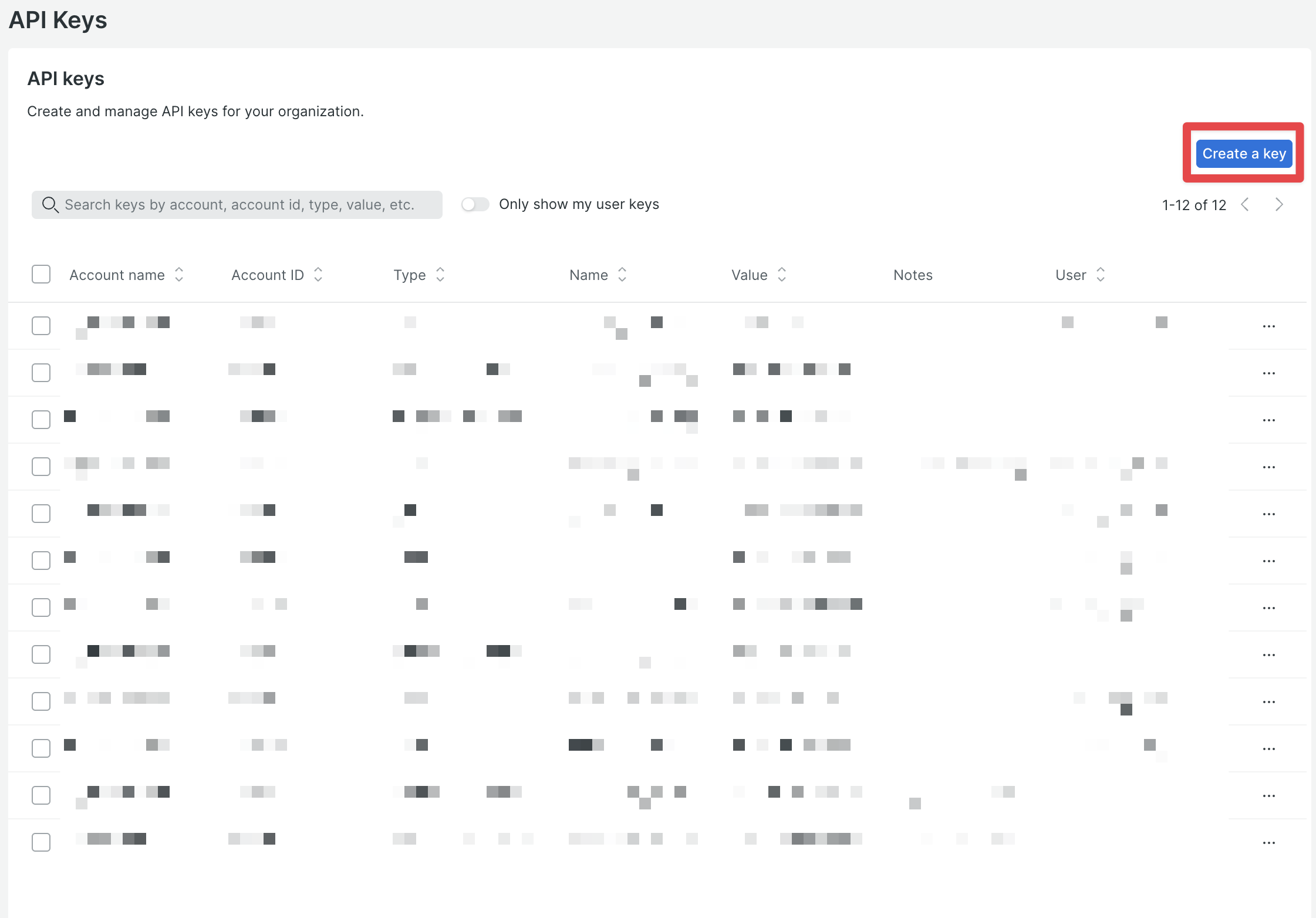
Task: Check the checkbox on the third key row
Action: pos(41,419)
